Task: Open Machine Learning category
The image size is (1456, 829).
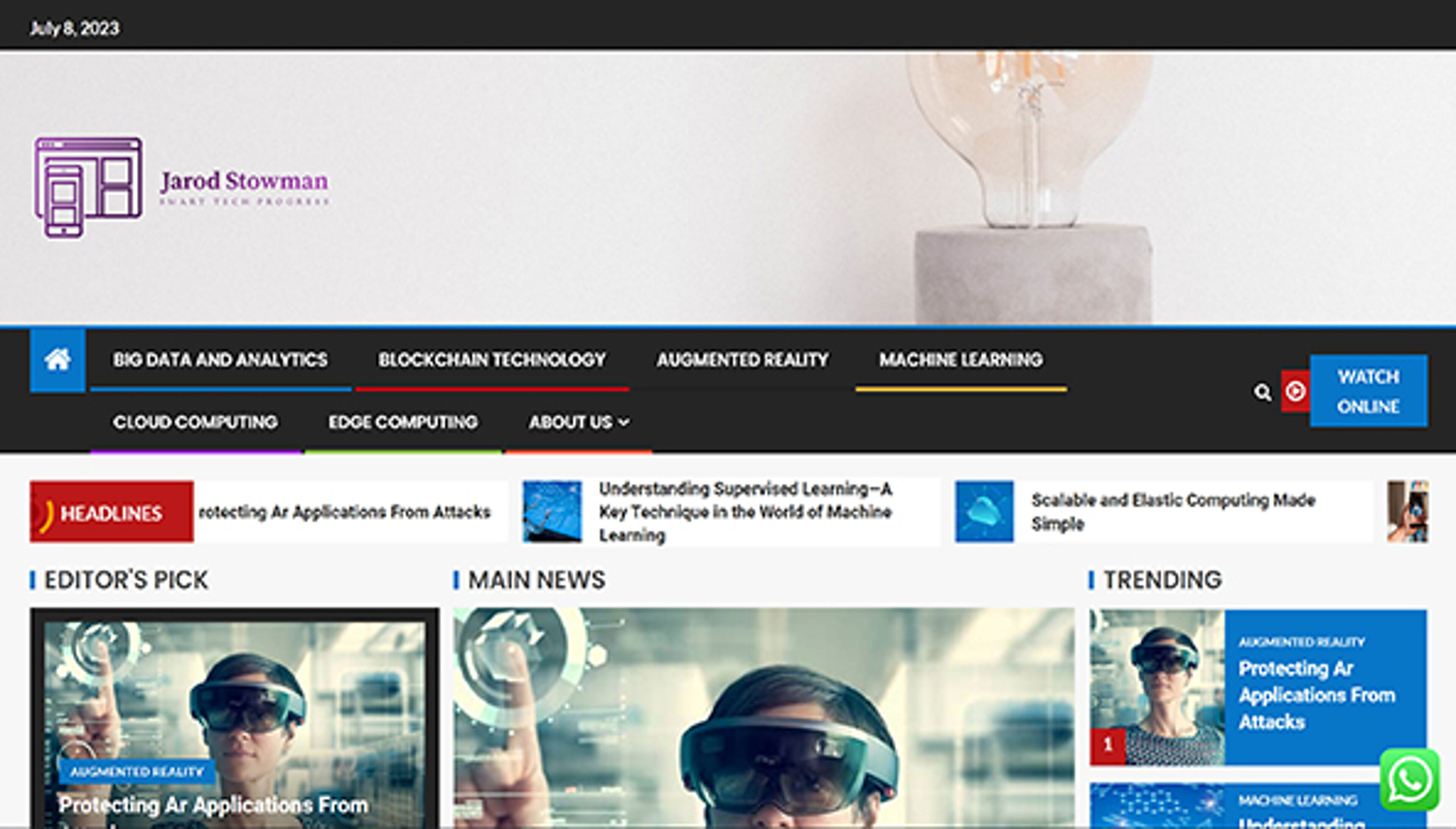Action: point(960,360)
